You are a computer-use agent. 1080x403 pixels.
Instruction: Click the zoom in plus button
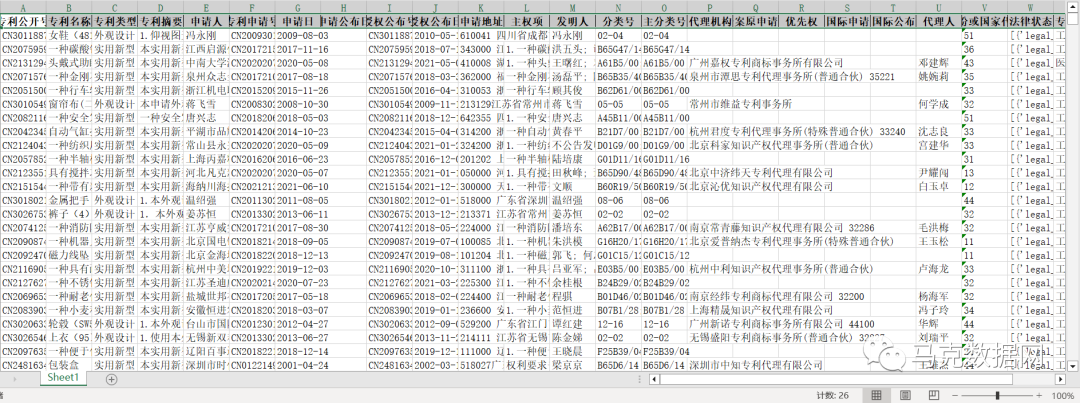tap(1038, 395)
